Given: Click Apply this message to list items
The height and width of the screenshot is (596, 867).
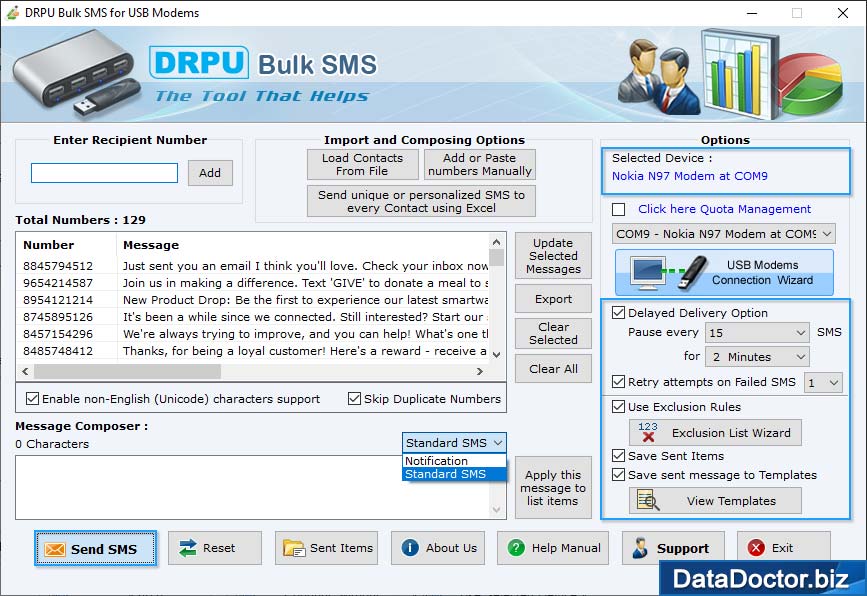Looking at the screenshot, I should click(x=553, y=488).
